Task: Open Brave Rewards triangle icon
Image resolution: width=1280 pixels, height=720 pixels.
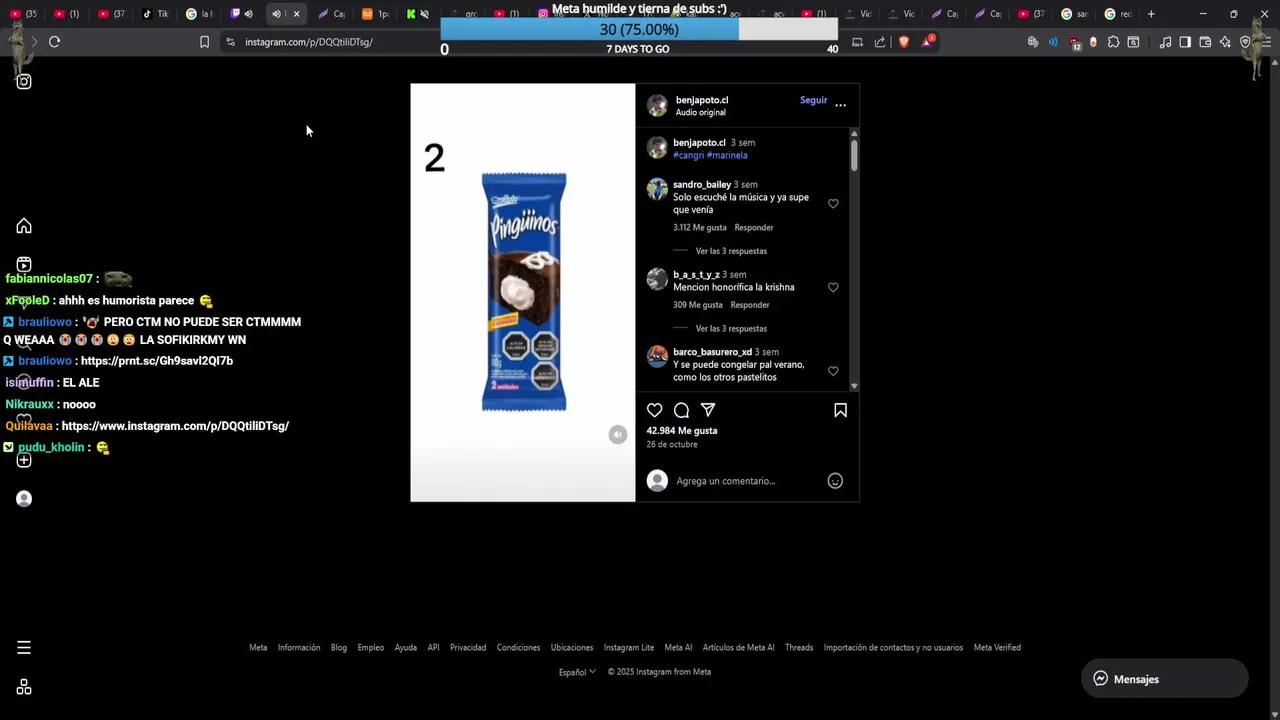Action: point(928,42)
